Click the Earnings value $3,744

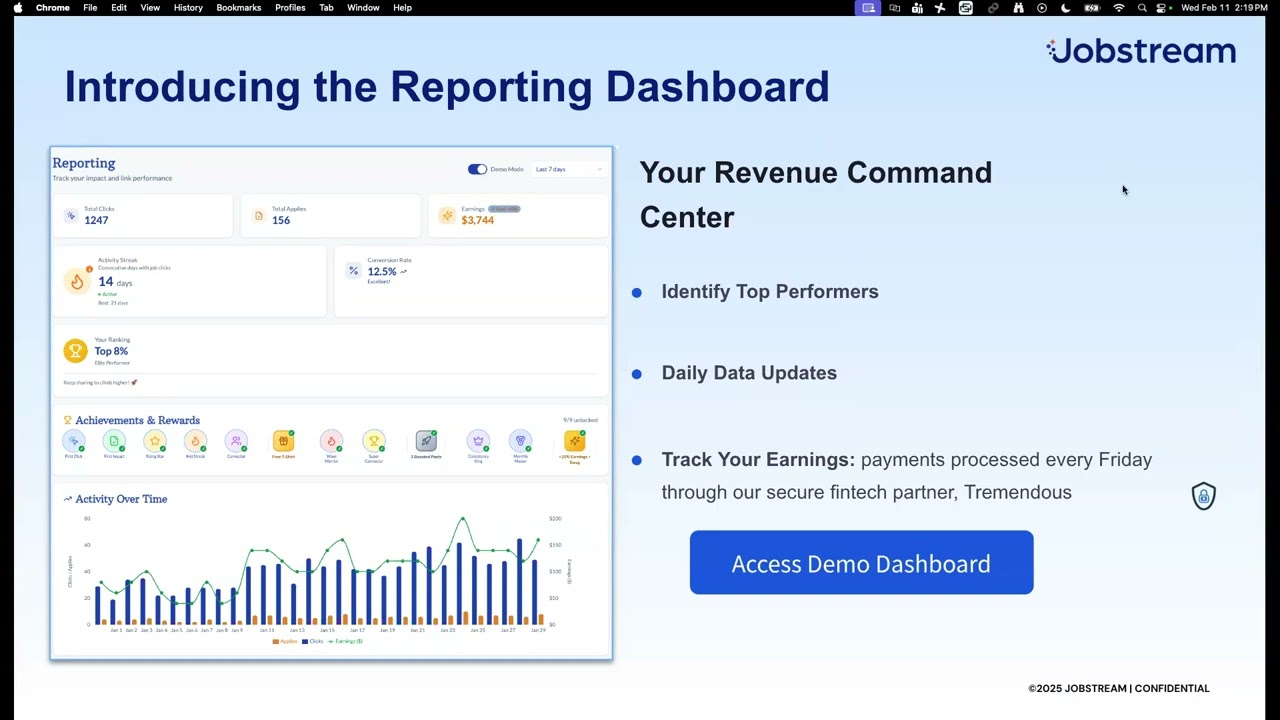[478, 220]
